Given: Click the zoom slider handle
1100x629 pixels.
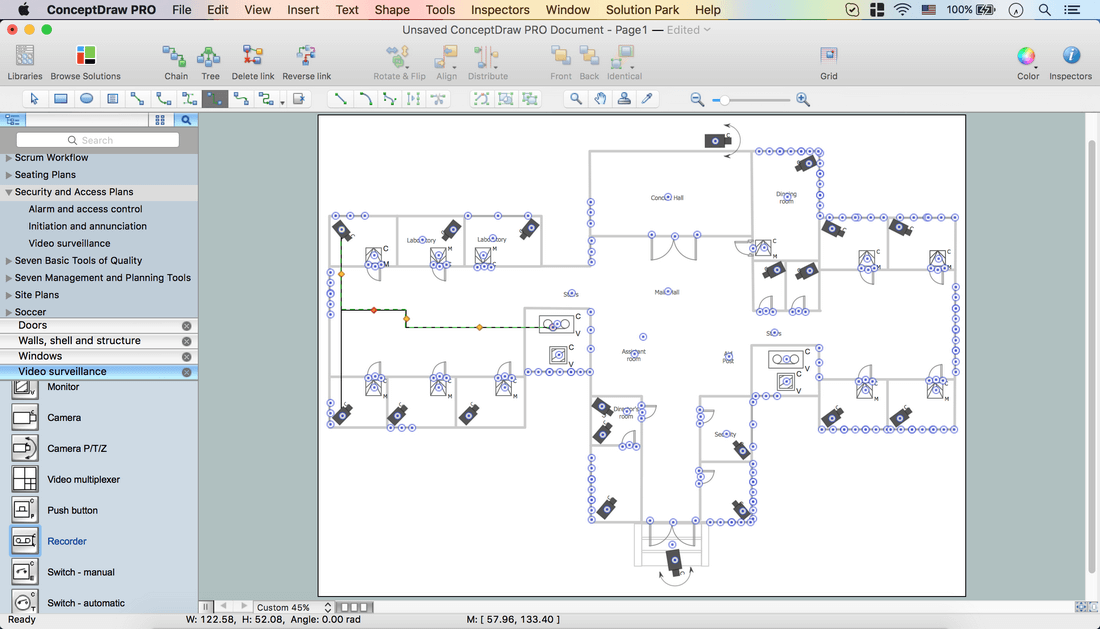Looking at the screenshot, I should (x=724, y=99).
